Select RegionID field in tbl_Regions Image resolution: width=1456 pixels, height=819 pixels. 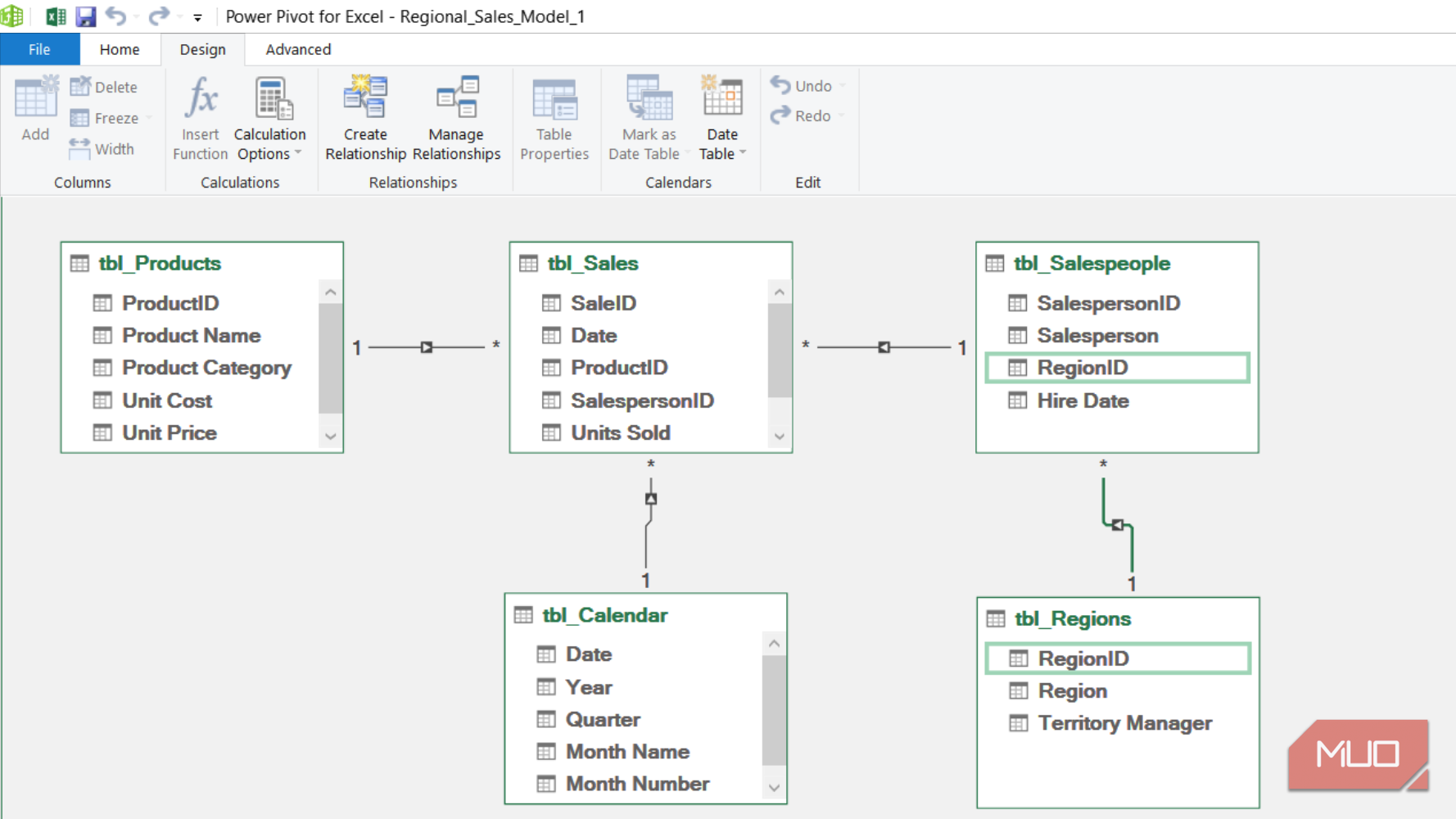tap(1118, 658)
